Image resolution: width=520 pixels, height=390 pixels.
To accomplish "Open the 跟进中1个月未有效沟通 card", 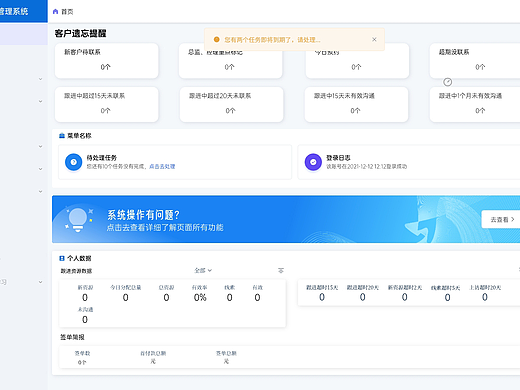I will coord(475,104).
